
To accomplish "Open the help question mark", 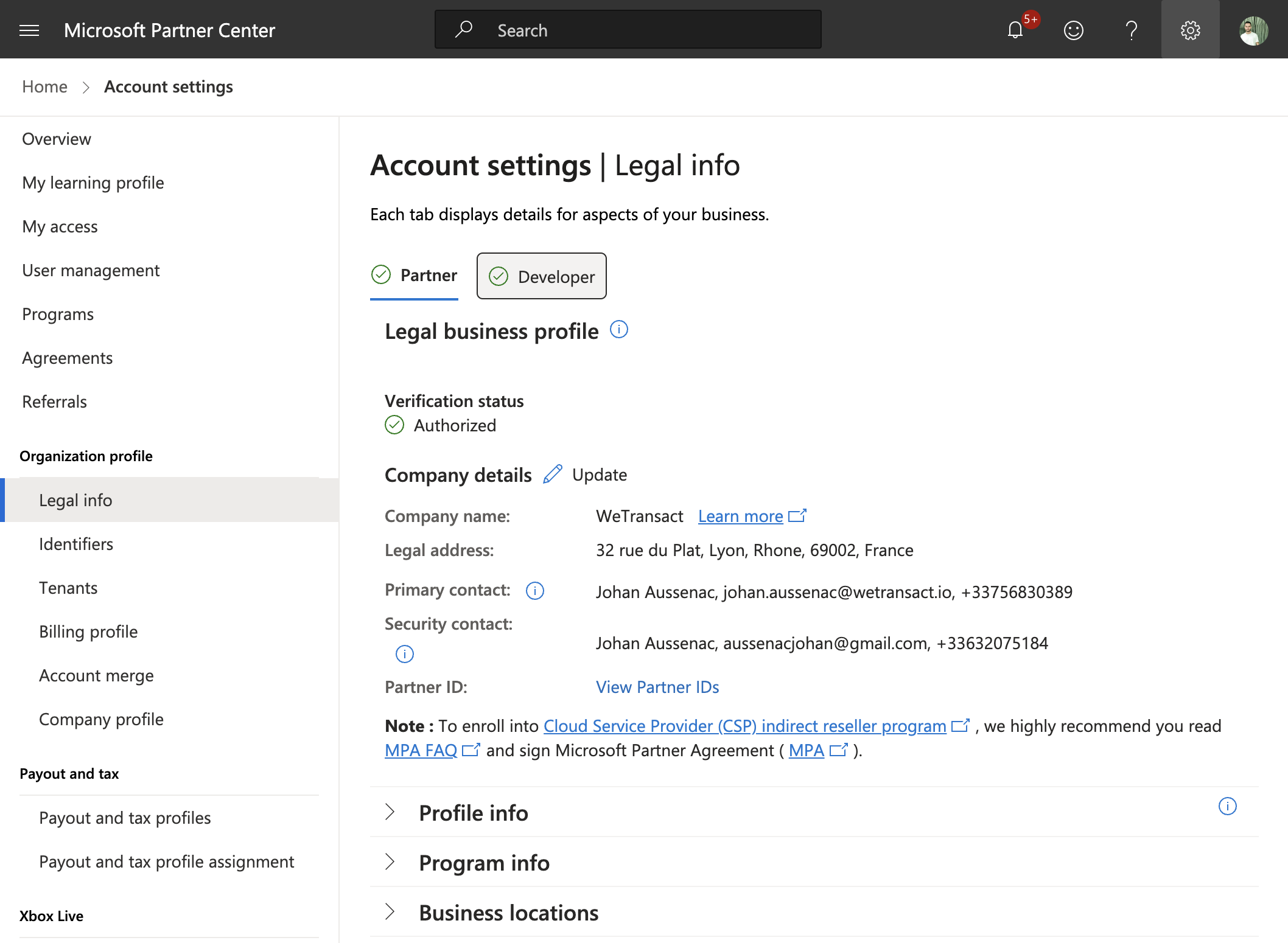I will (x=1131, y=30).
